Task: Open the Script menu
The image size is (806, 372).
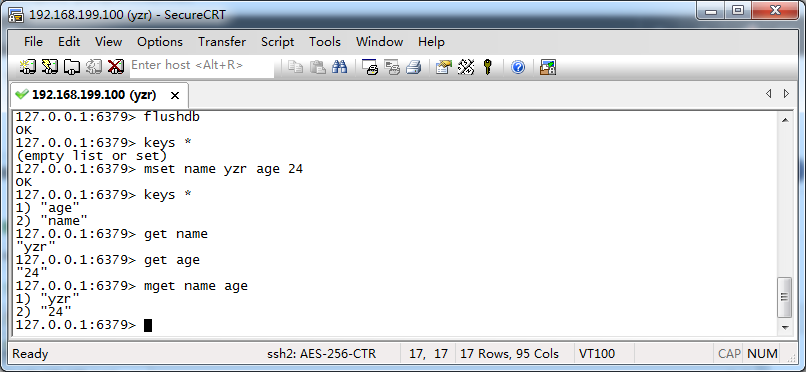Action: (x=278, y=42)
